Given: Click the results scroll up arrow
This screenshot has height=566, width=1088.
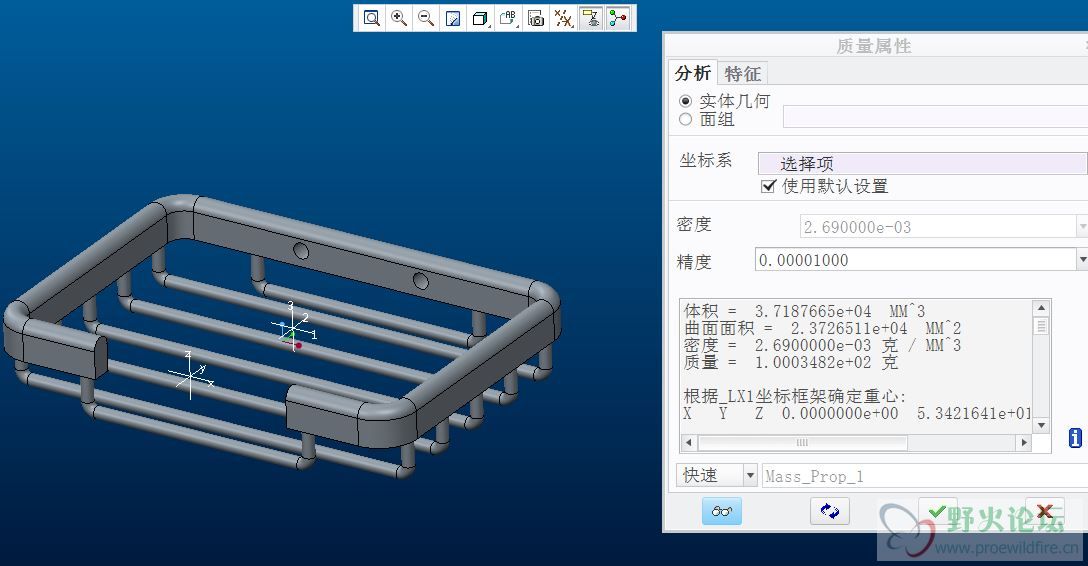Looking at the screenshot, I should [1041, 307].
